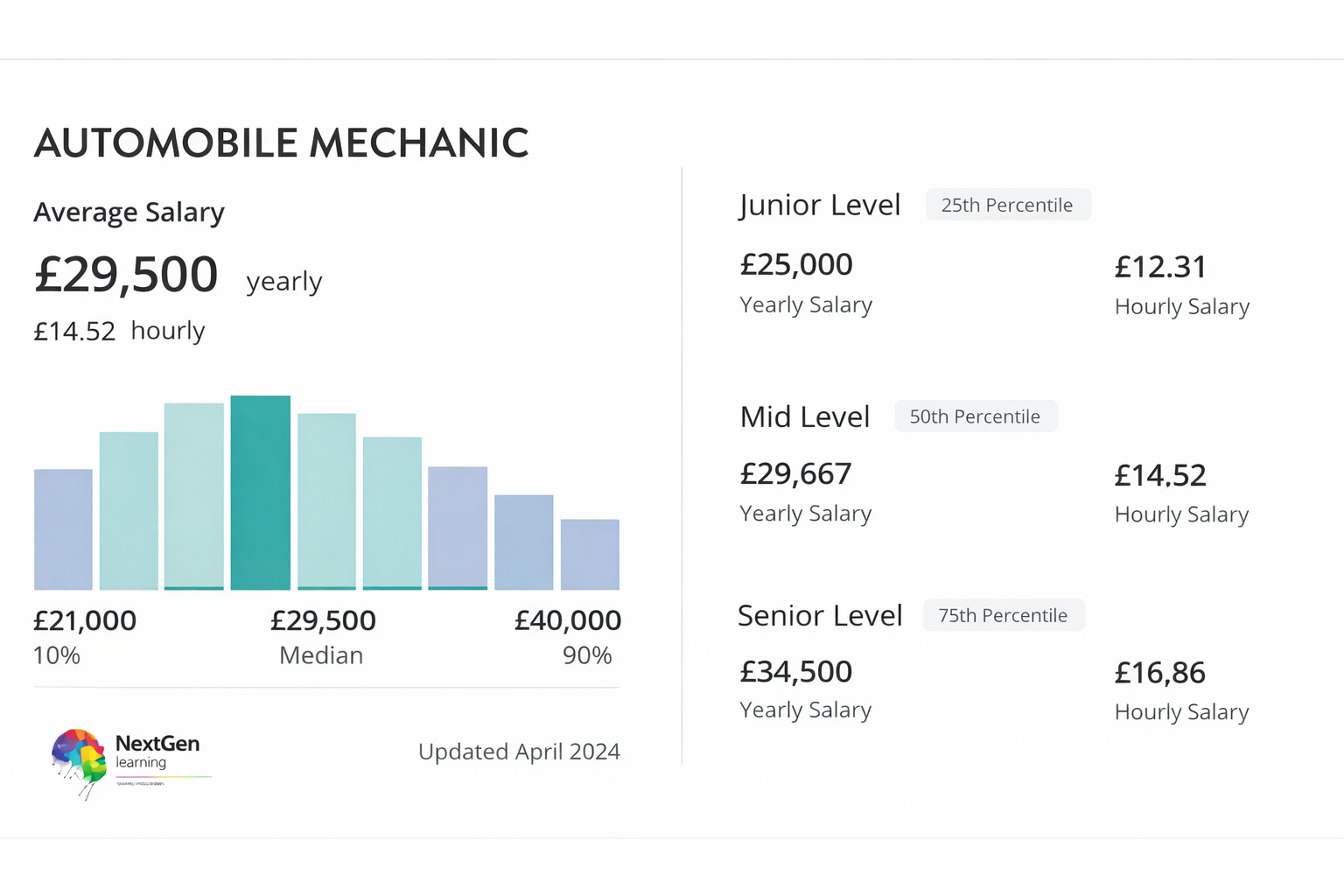Click the £29,667 mid level salary
The height and width of the screenshot is (896, 1344).
point(795,473)
